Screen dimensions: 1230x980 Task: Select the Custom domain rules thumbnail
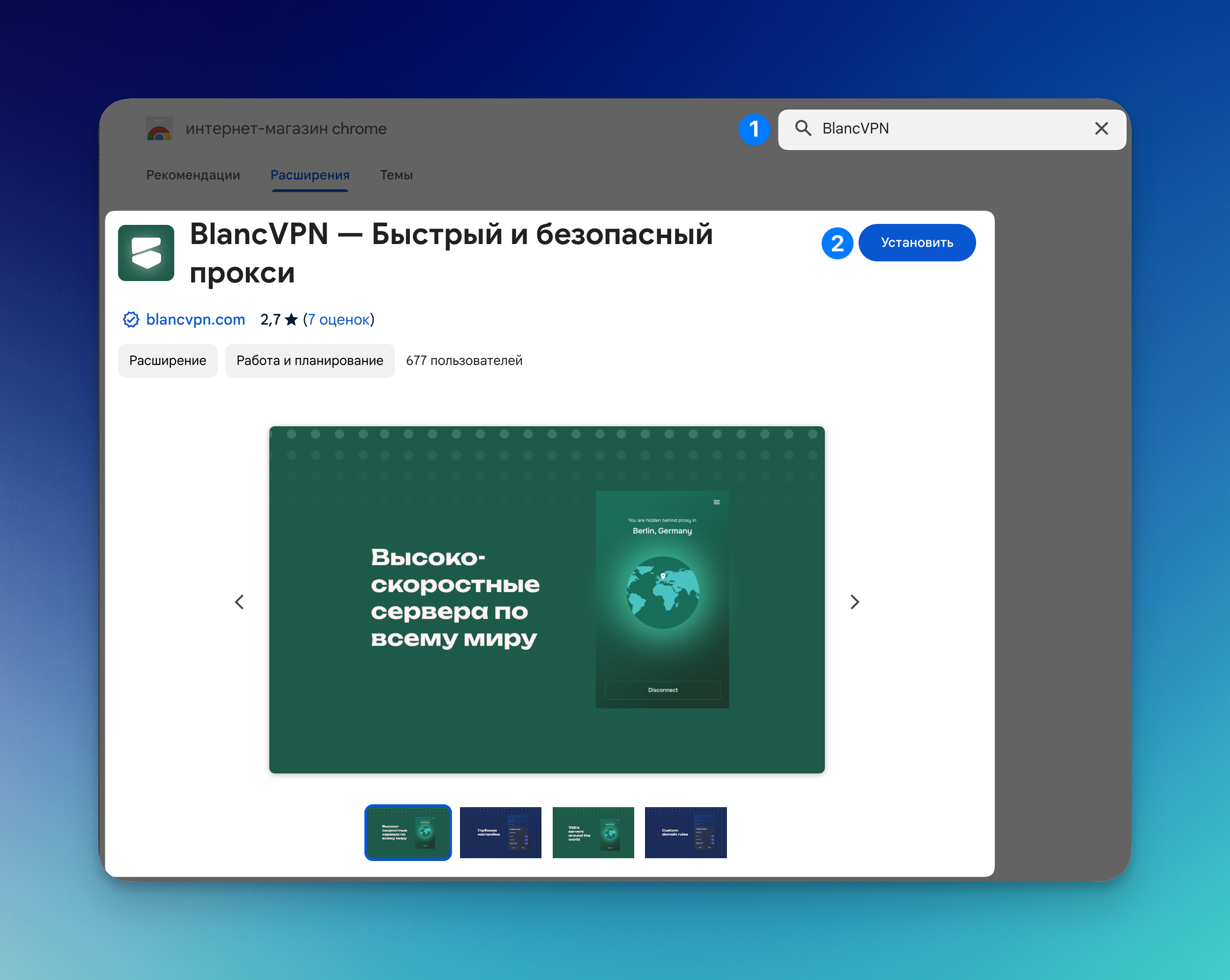tap(685, 832)
